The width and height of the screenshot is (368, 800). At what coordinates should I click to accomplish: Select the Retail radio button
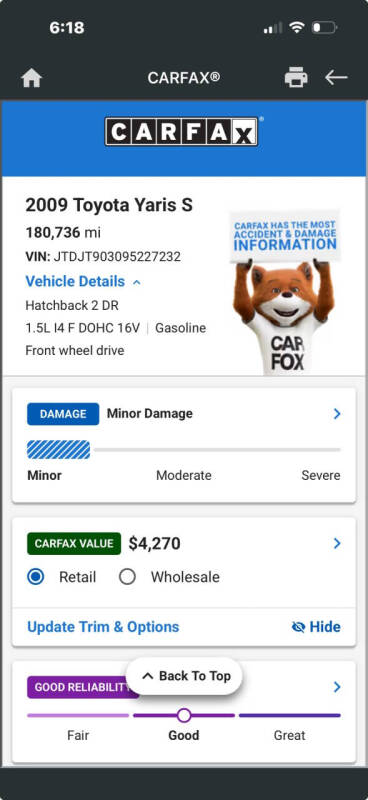[x=35, y=577]
